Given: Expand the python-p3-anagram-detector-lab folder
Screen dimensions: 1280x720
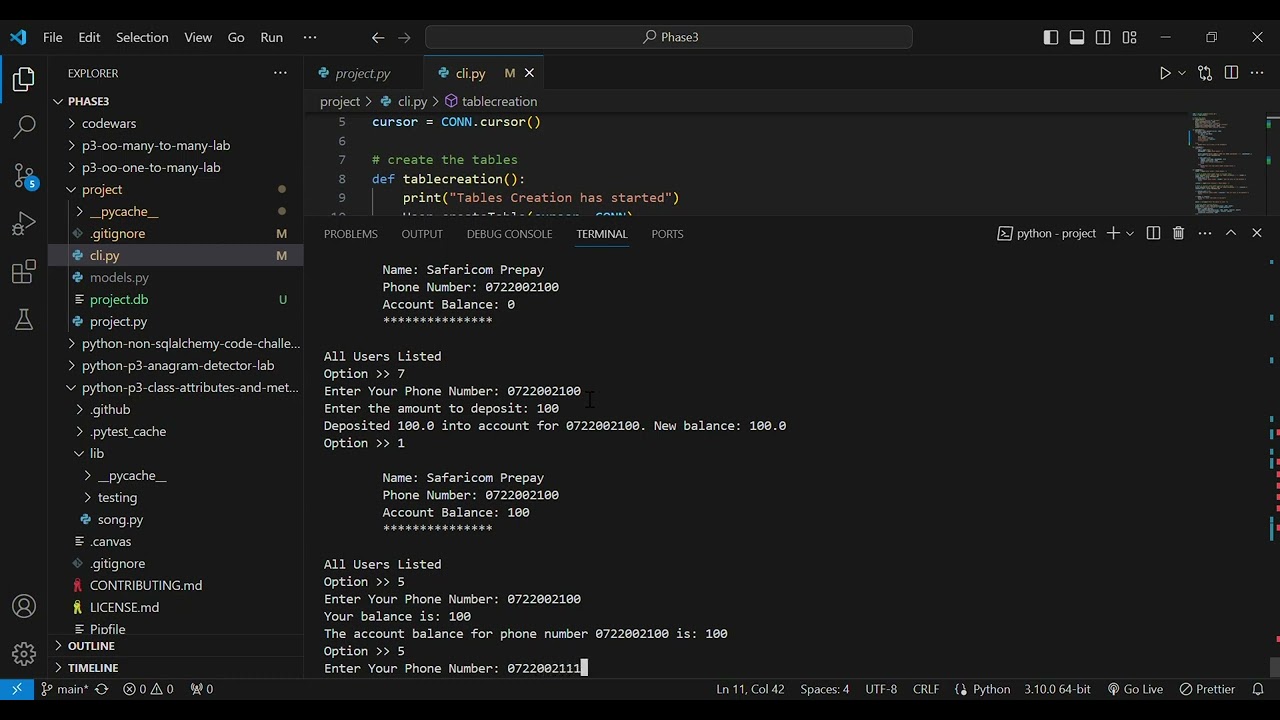Looking at the screenshot, I should point(176,365).
